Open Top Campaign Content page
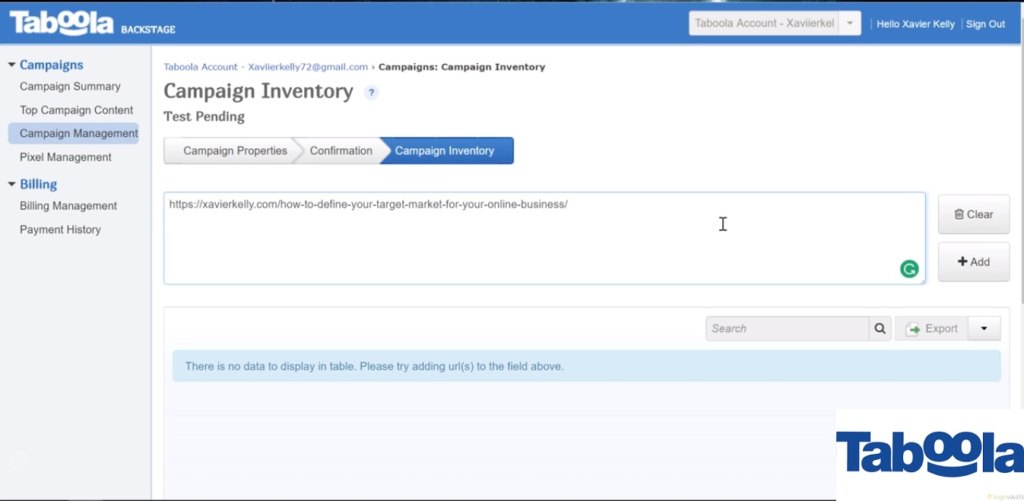Viewport: 1024px width, 501px height. click(76, 110)
